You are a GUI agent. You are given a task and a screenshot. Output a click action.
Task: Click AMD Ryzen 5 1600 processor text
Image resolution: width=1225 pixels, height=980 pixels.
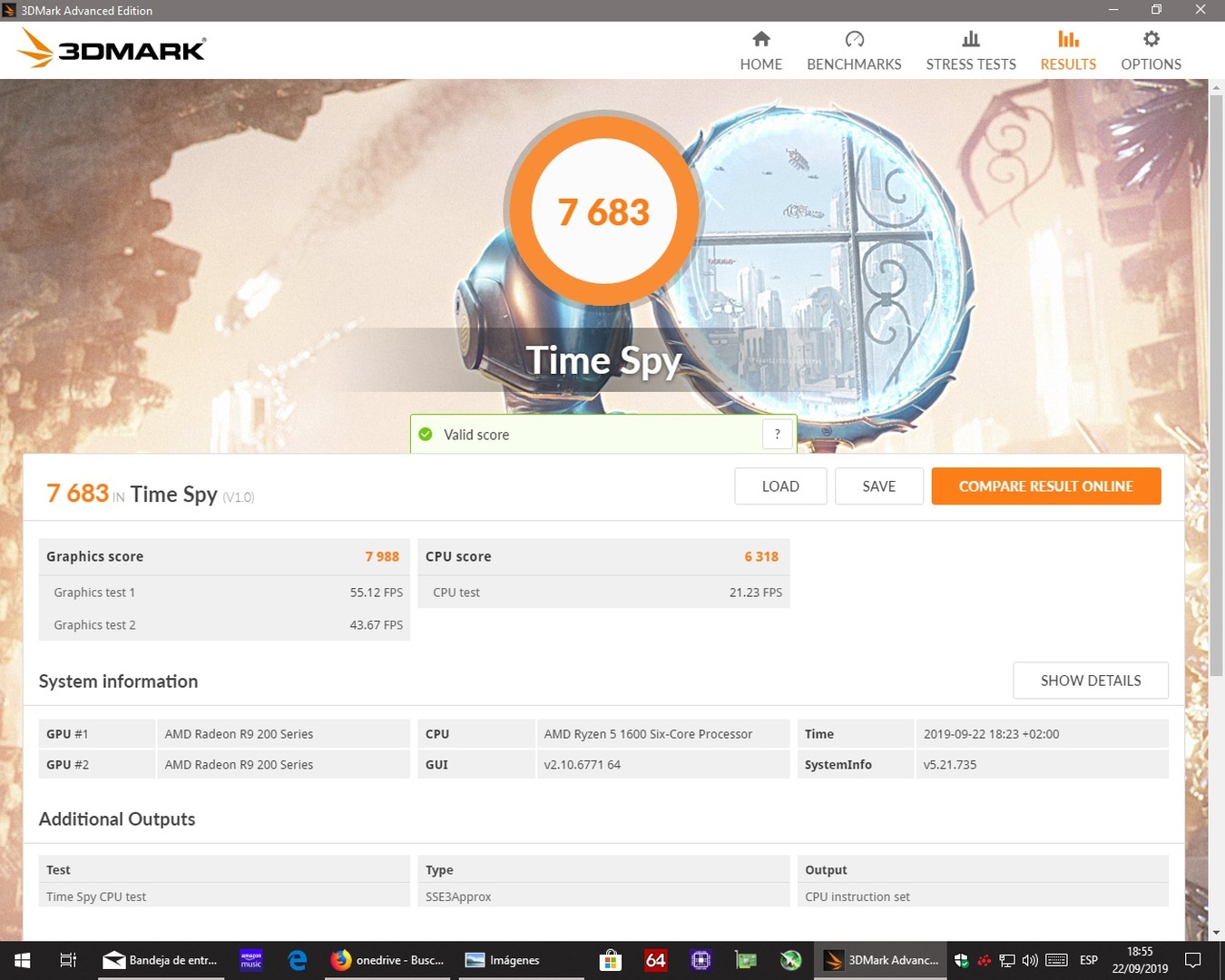pyautogui.click(x=648, y=734)
